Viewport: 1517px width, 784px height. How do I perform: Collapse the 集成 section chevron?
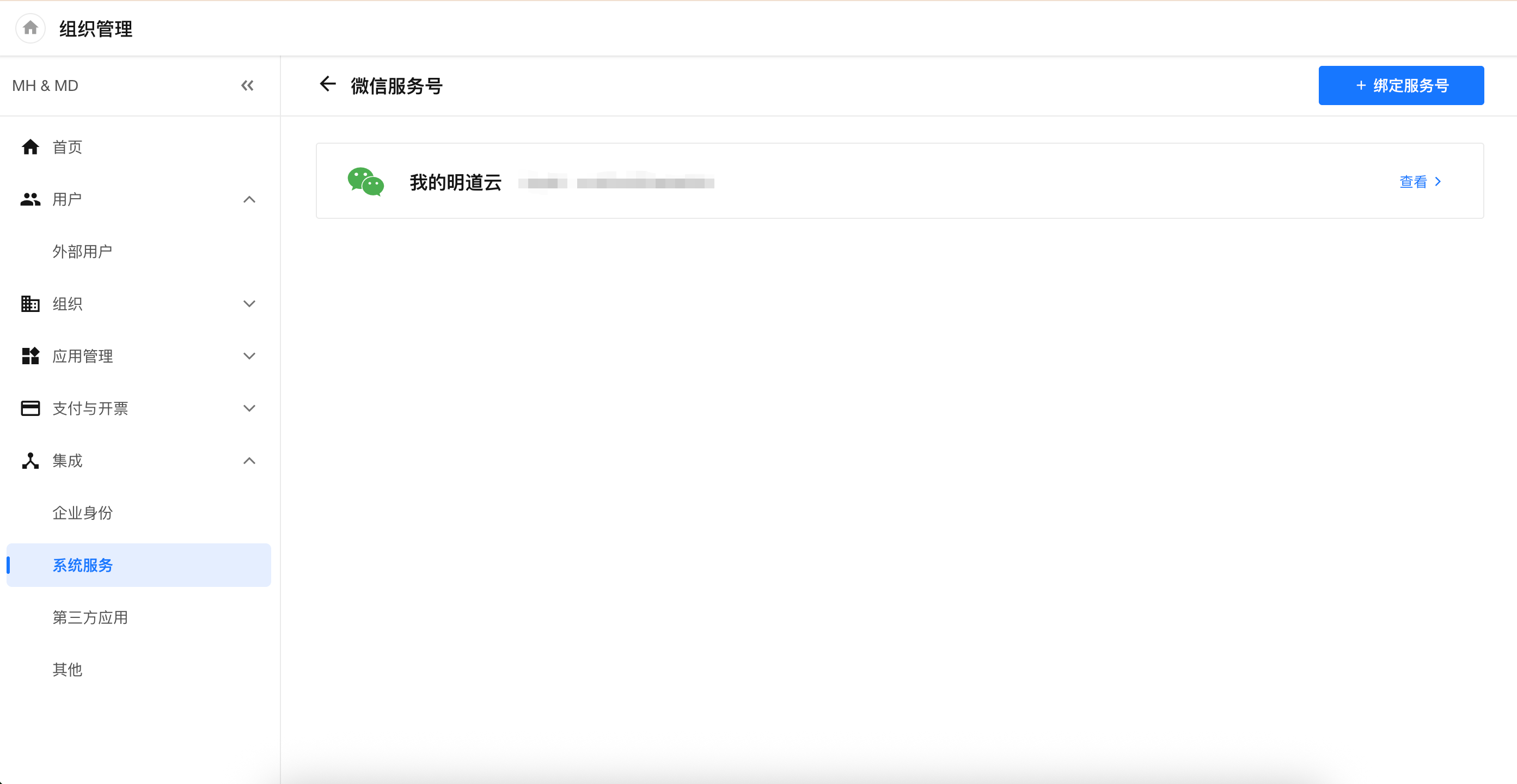[x=249, y=461]
